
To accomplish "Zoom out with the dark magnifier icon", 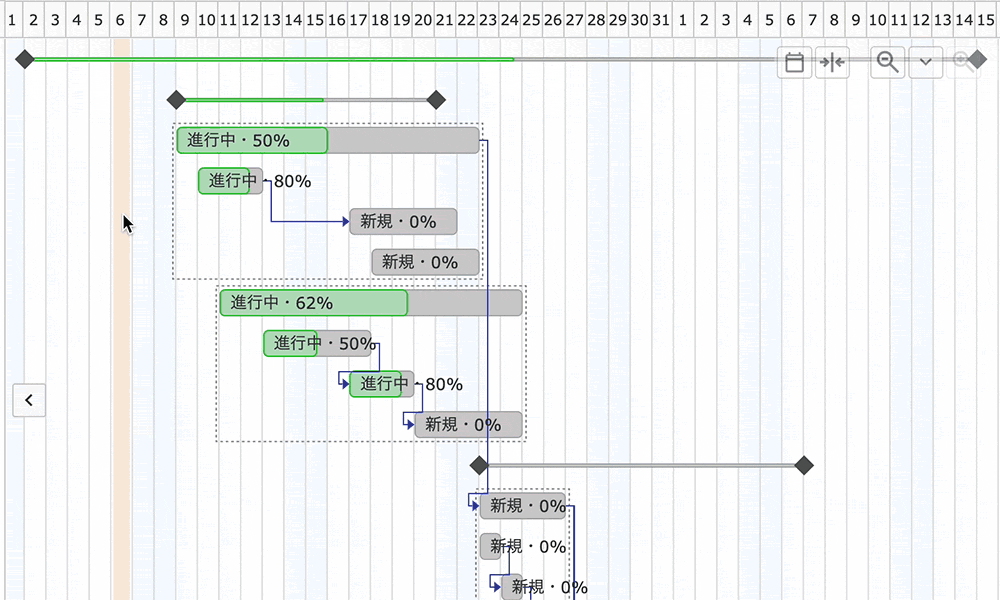I will click(888, 62).
